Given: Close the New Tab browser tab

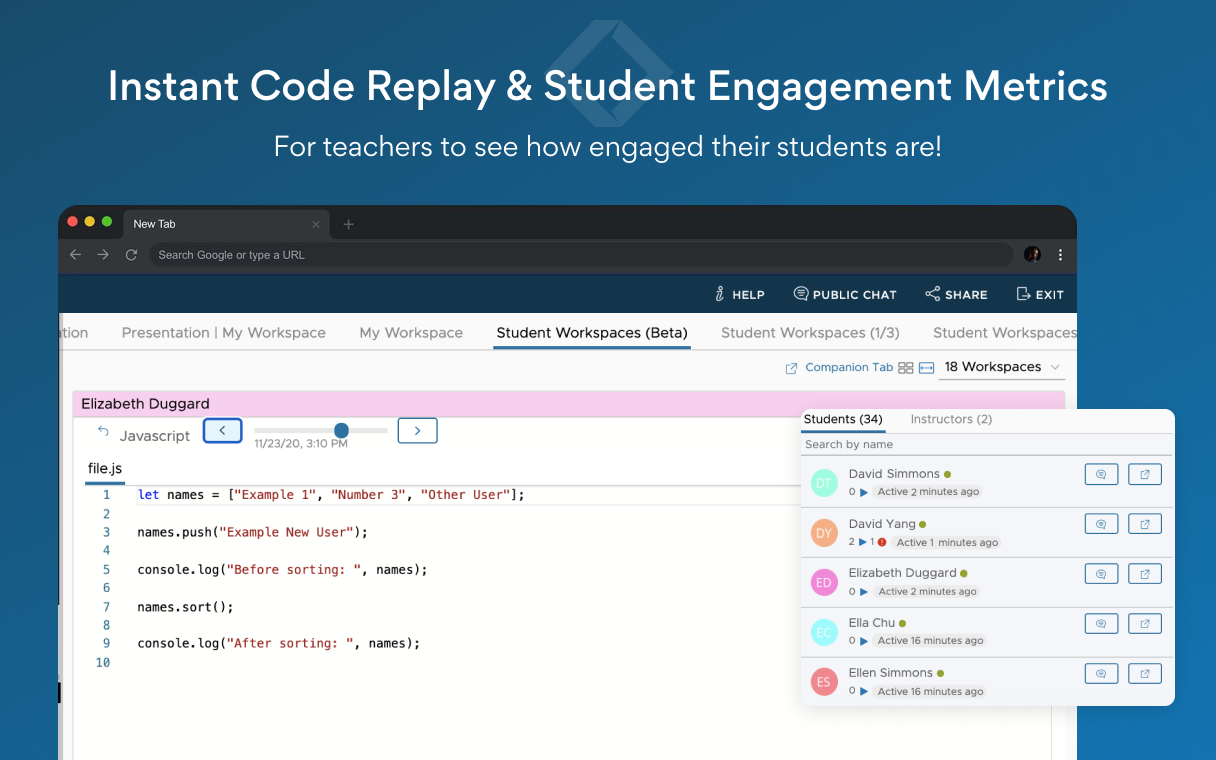Looking at the screenshot, I should click(316, 224).
